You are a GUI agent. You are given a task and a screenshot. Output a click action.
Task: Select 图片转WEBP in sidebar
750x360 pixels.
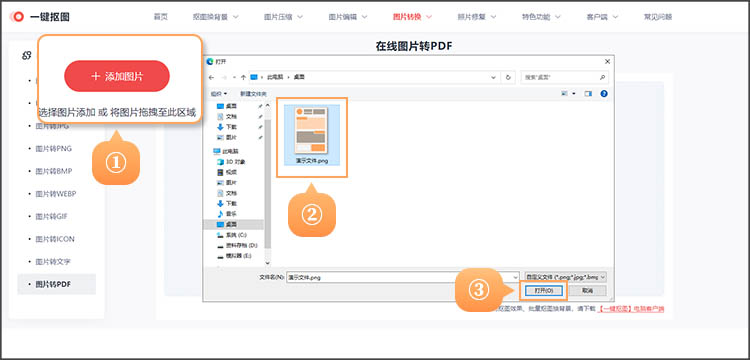pos(55,194)
